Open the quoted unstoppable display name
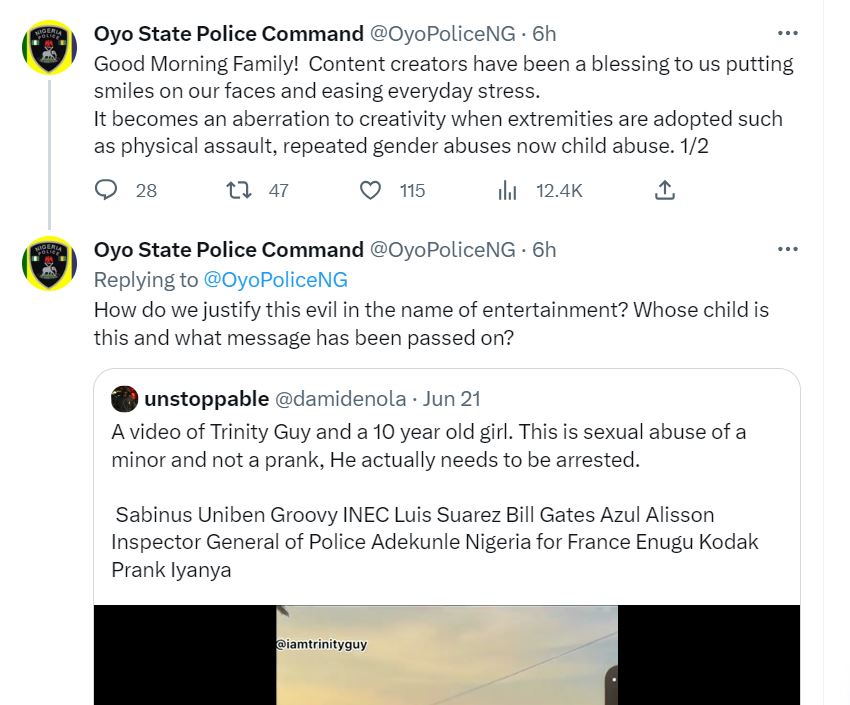The image size is (850, 705). point(207,399)
